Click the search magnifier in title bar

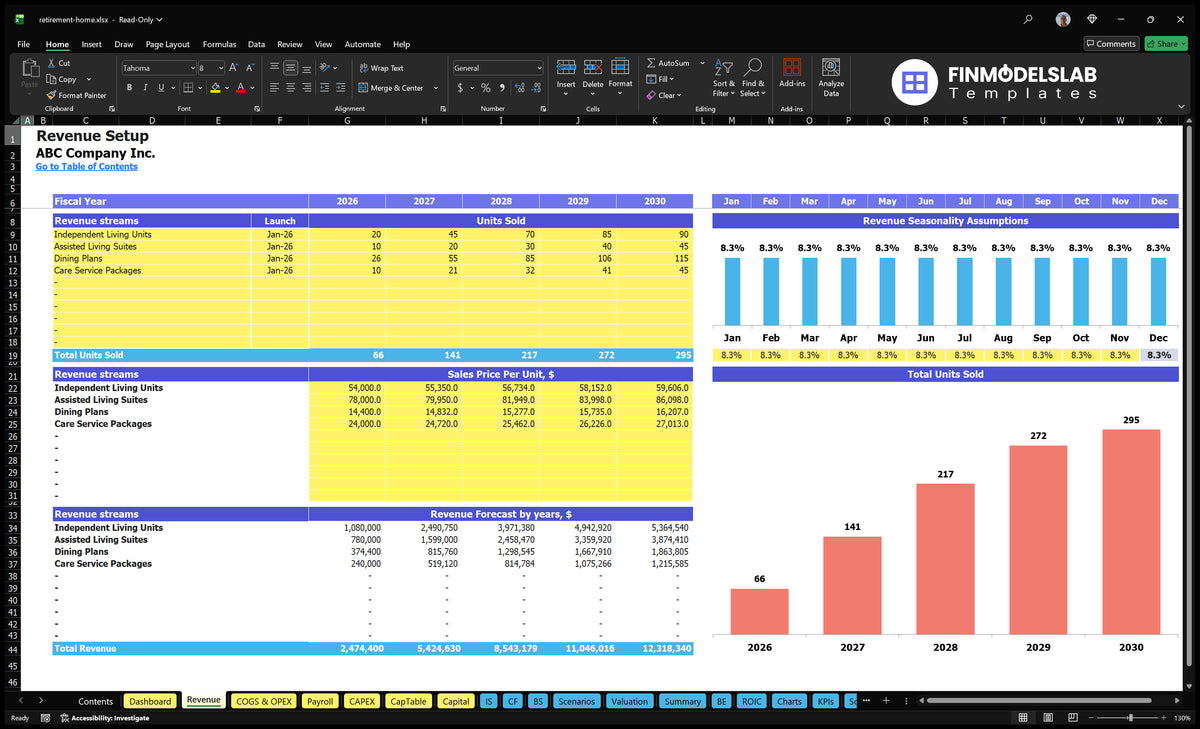coord(1029,19)
